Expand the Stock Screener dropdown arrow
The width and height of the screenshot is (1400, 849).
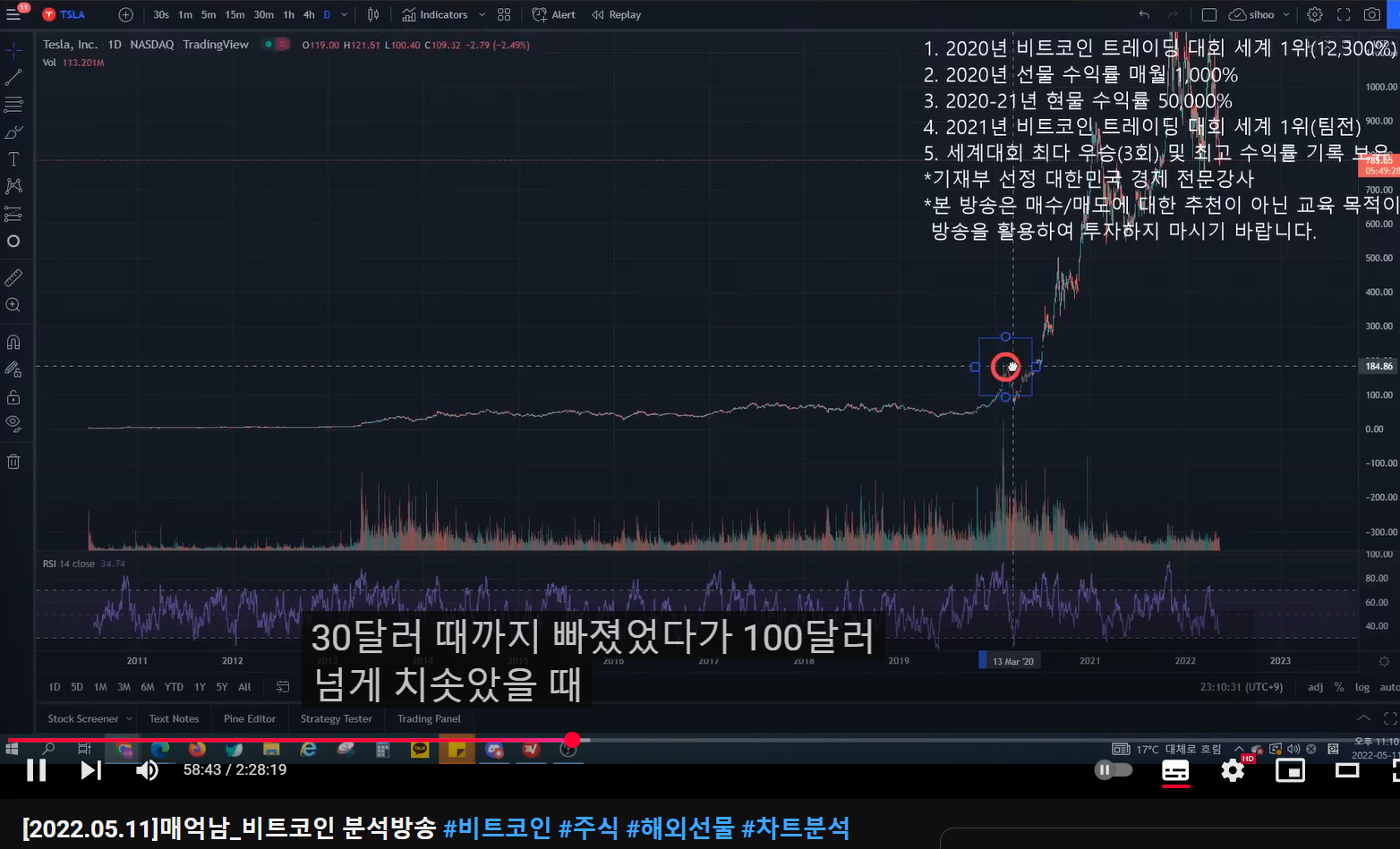click(x=130, y=718)
